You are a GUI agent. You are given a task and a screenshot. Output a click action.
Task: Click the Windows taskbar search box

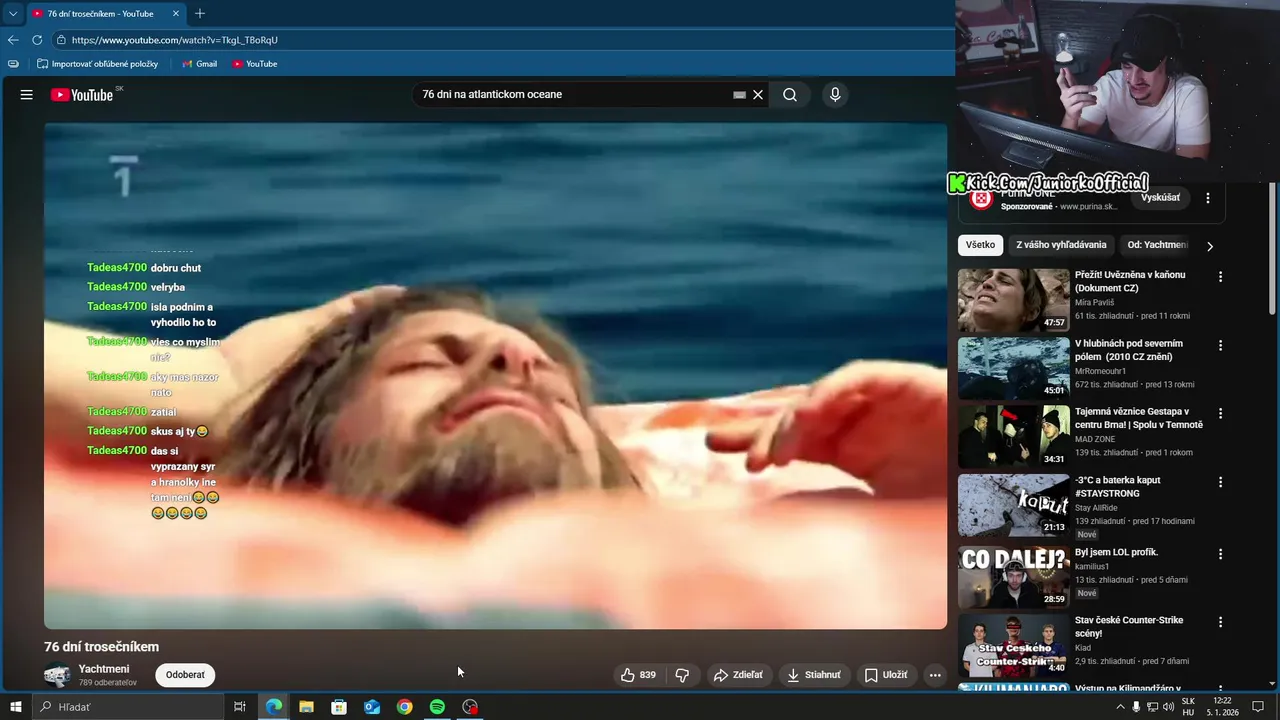pyautogui.click(x=128, y=707)
